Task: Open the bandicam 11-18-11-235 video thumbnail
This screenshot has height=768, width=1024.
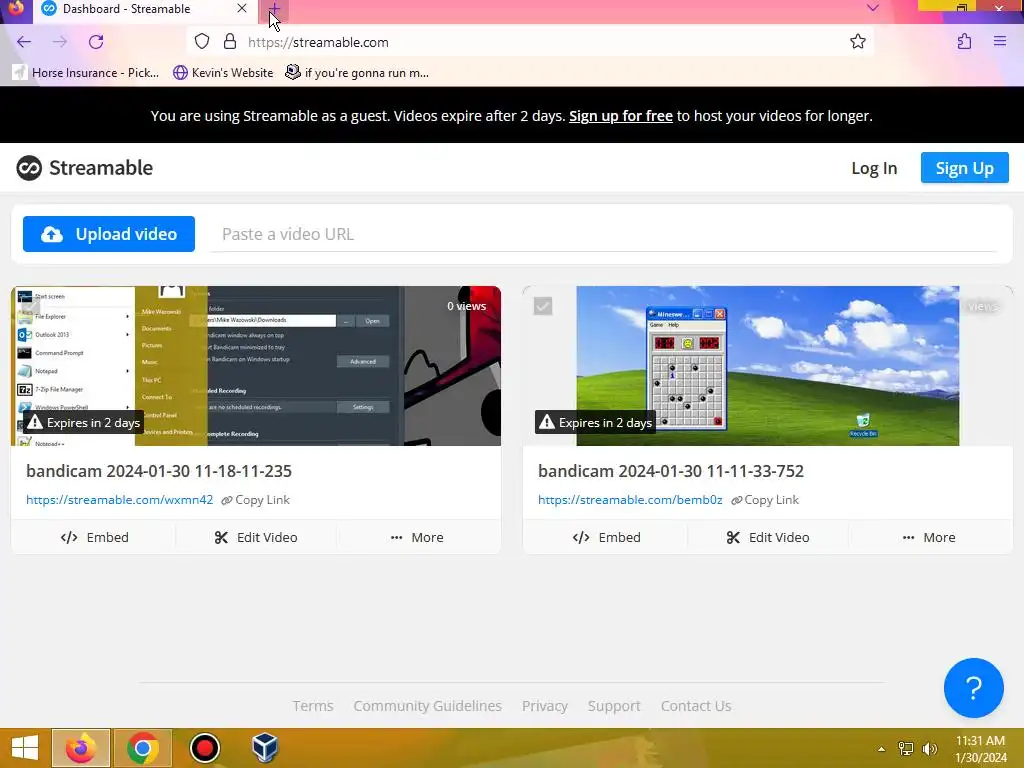Action: click(x=256, y=366)
